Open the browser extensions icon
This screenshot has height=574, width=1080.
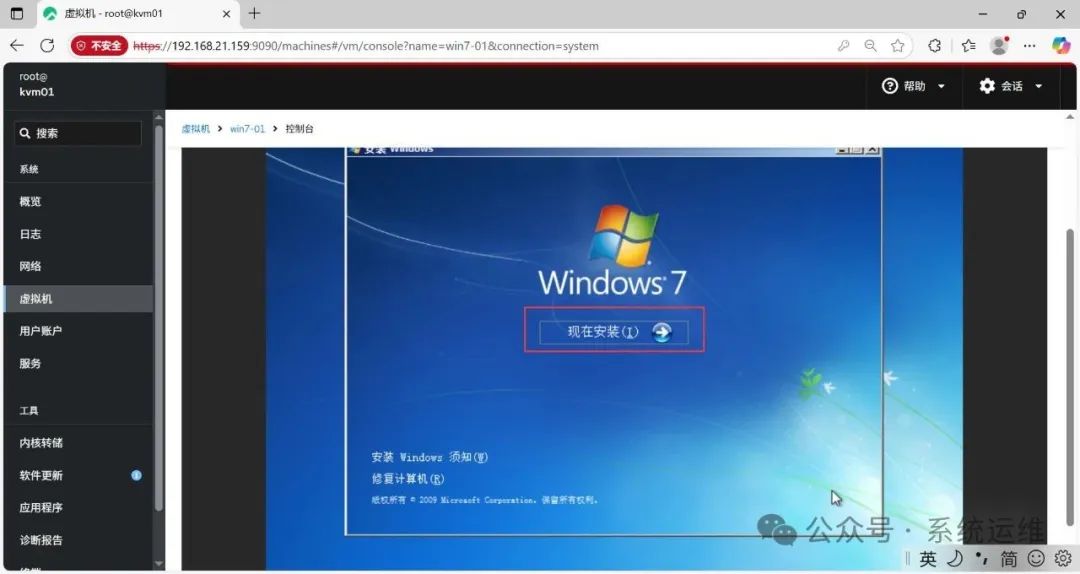coord(935,46)
